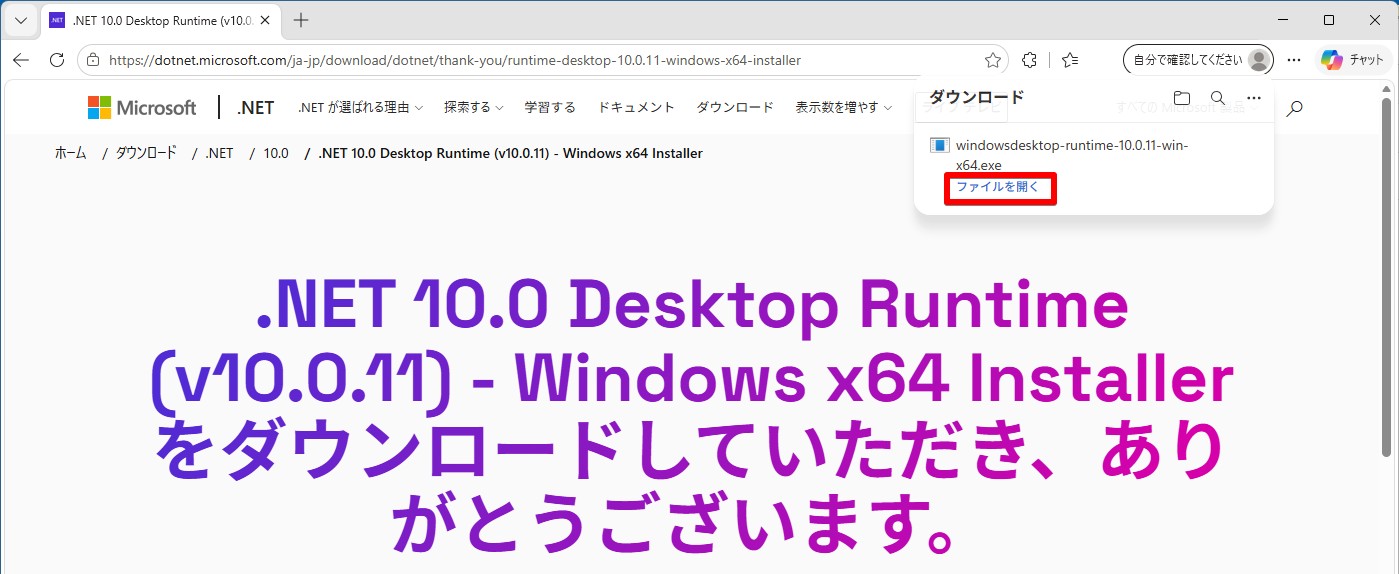Click the address bar URL field
The width and height of the screenshot is (1399, 574).
(x=540, y=60)
